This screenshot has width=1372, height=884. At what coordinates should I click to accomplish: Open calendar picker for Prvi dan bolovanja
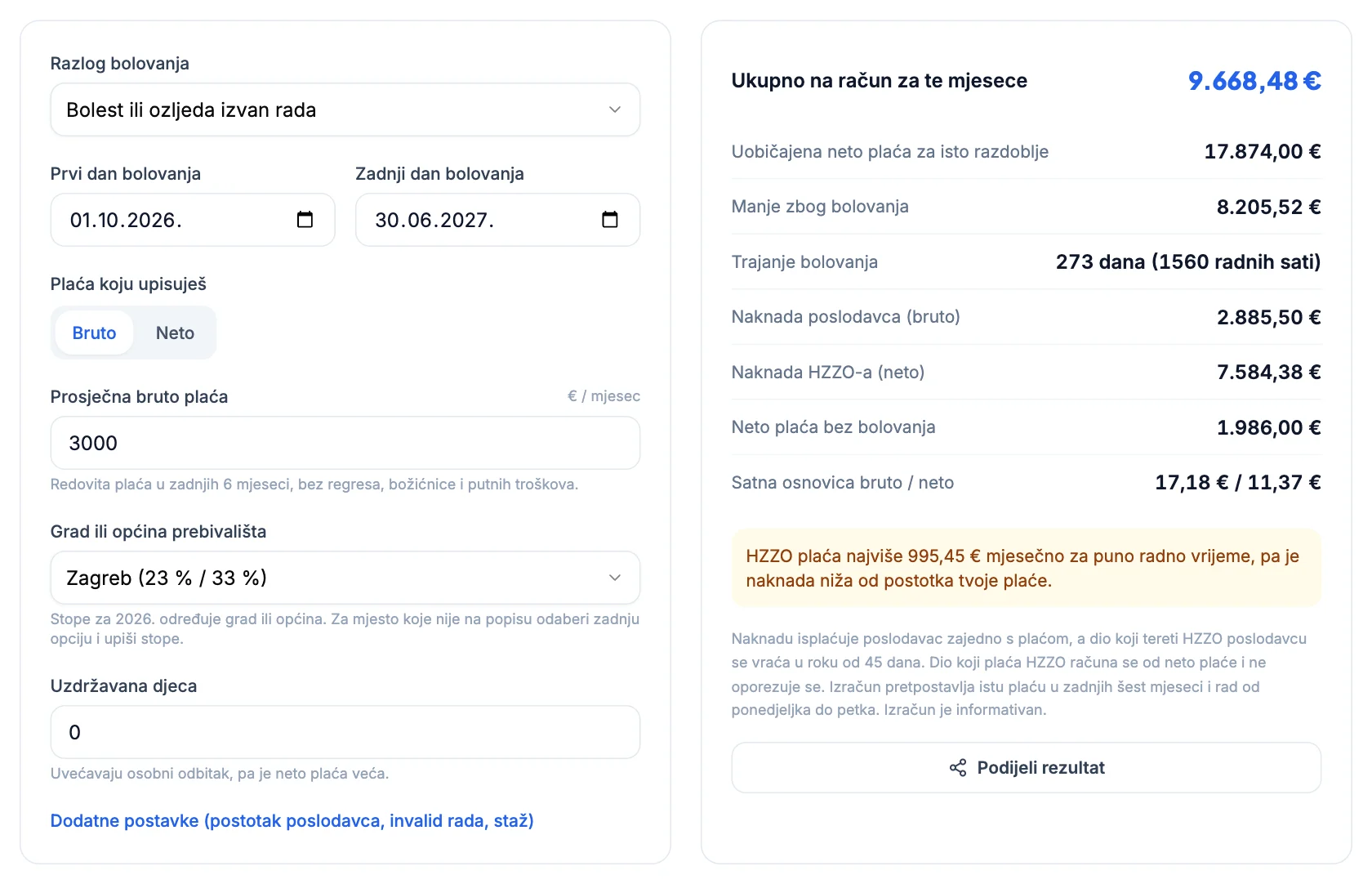(305, 220)
